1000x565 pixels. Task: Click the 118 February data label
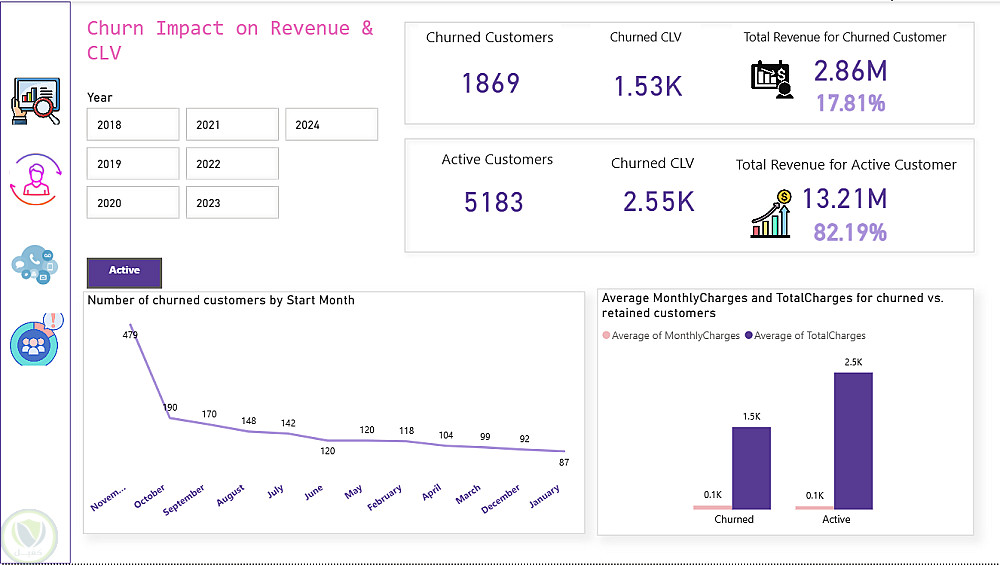pos(406,430)
